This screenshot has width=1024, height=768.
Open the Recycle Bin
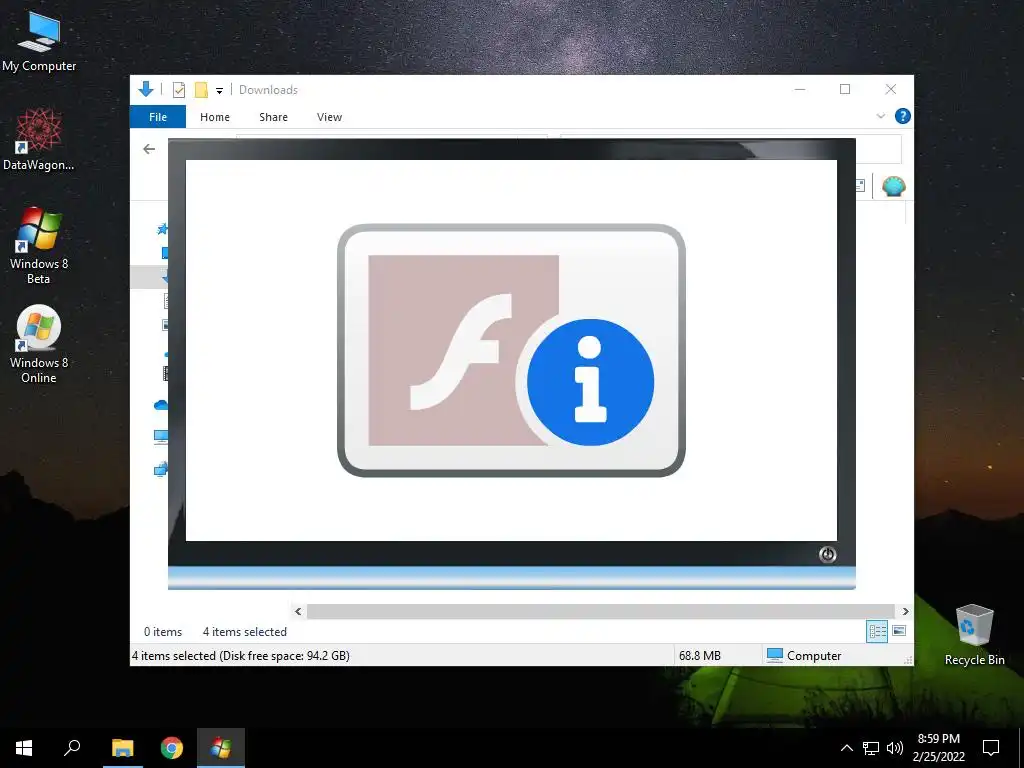coord(974,635)
